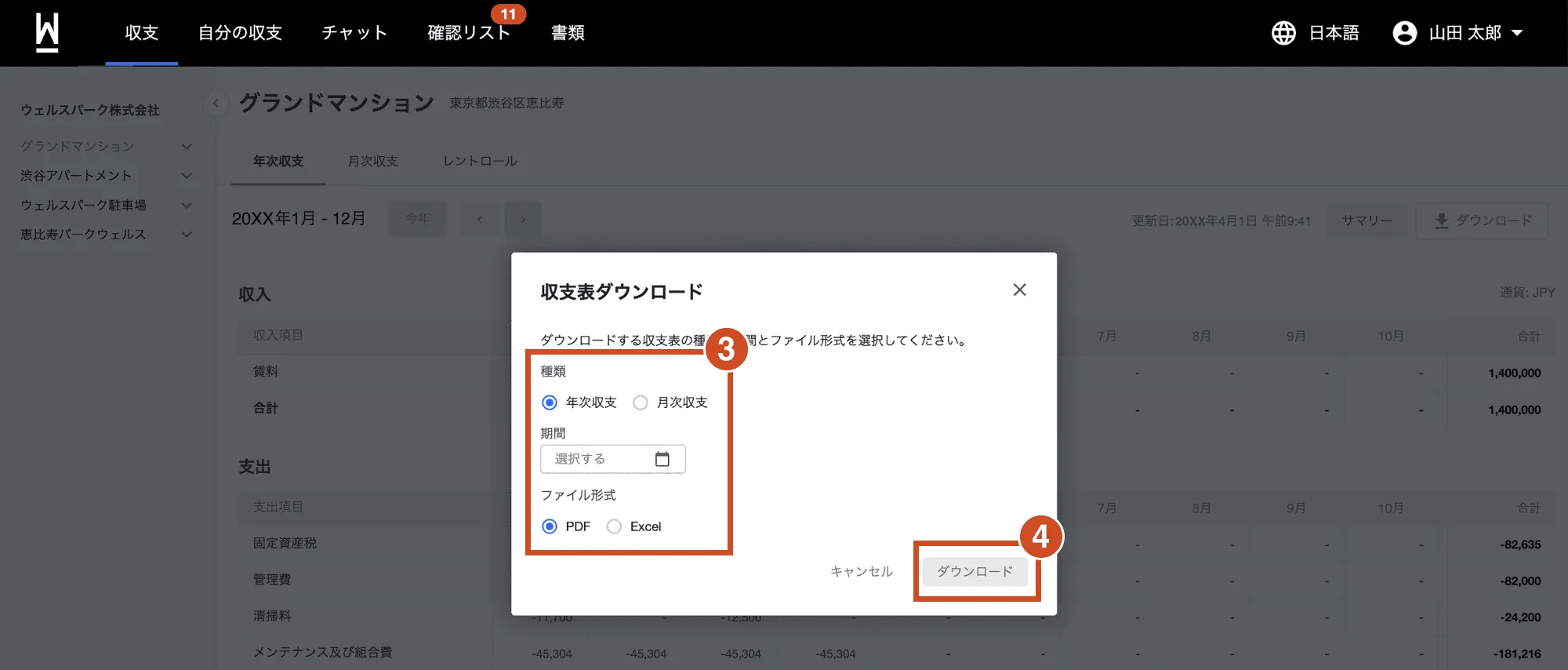Open the チャット menu item
This screenshot has width=1568, height=670.
tap(354, 33)
